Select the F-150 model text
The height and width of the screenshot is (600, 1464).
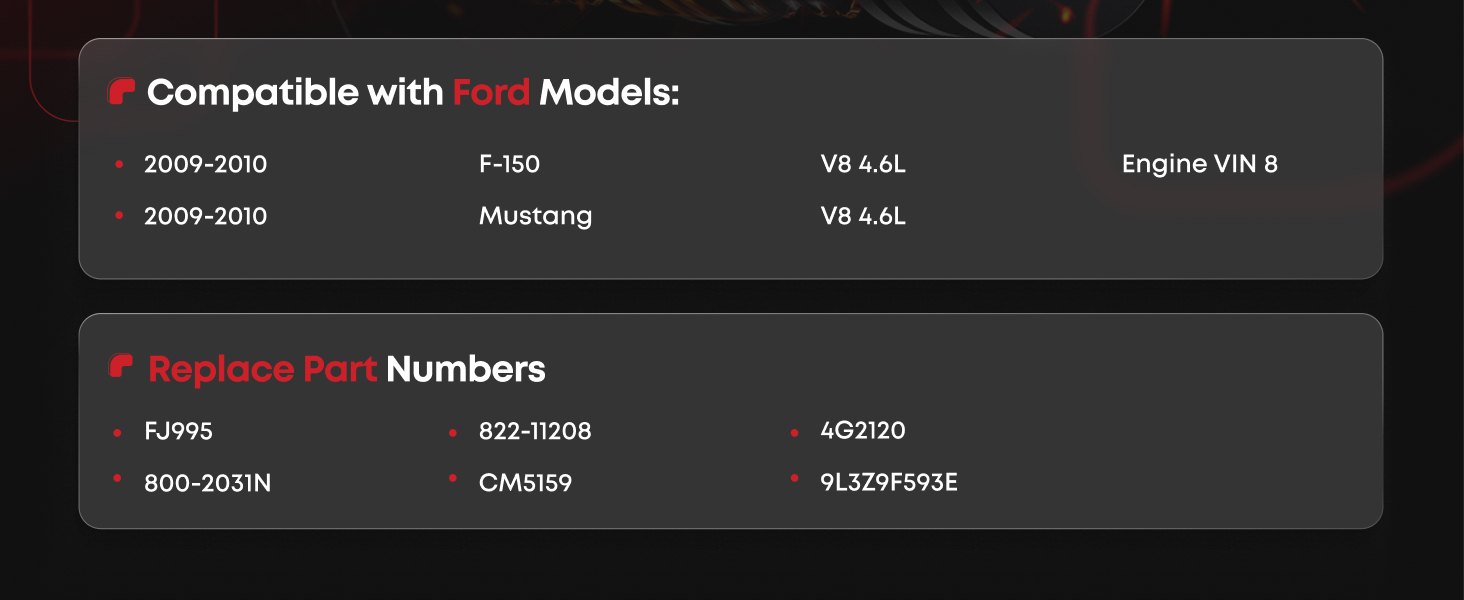pyautogui.click(x=509, y=164)
